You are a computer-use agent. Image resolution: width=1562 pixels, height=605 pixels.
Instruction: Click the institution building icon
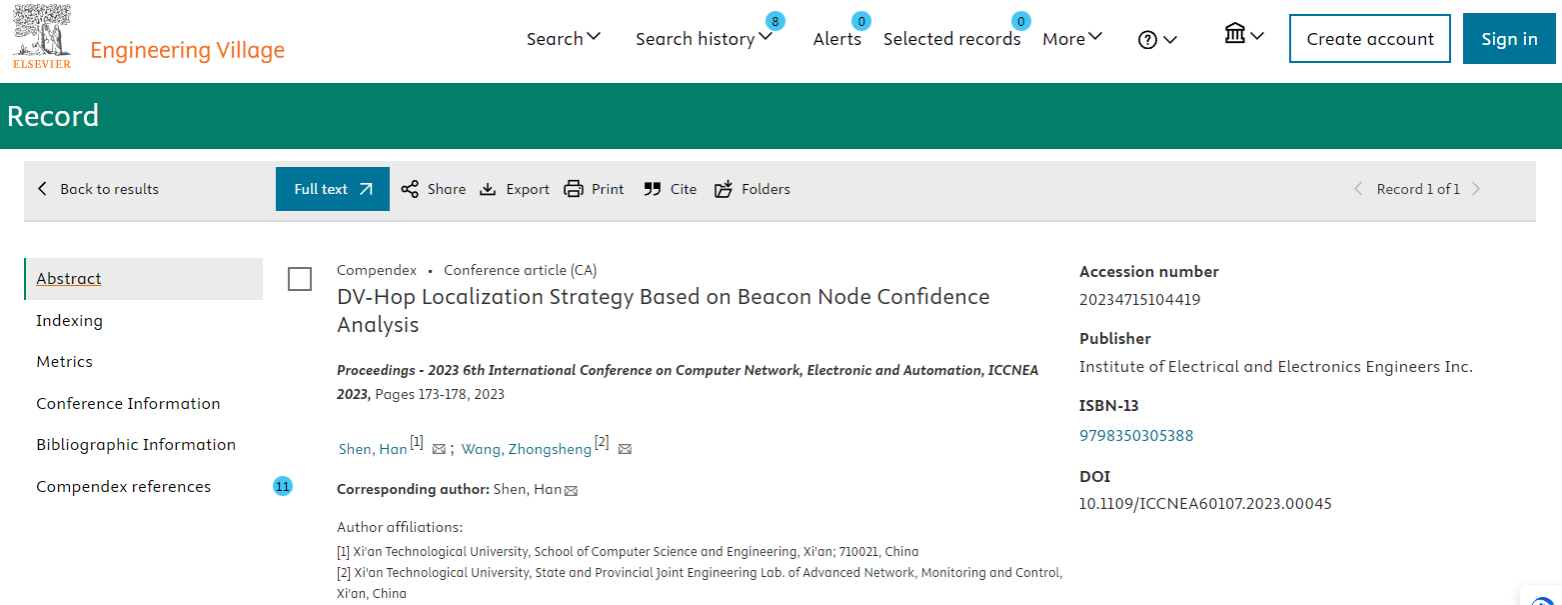(x=1235, y=35)
